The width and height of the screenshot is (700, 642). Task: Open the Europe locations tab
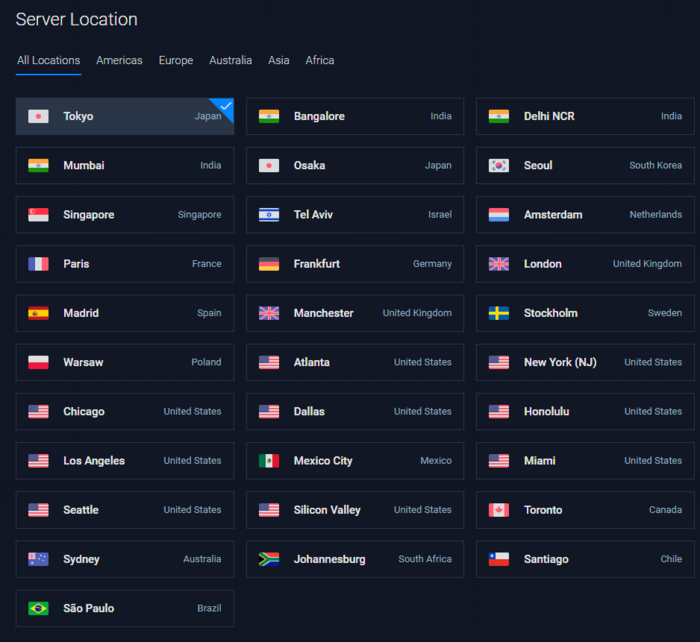[x=176, y=60]
